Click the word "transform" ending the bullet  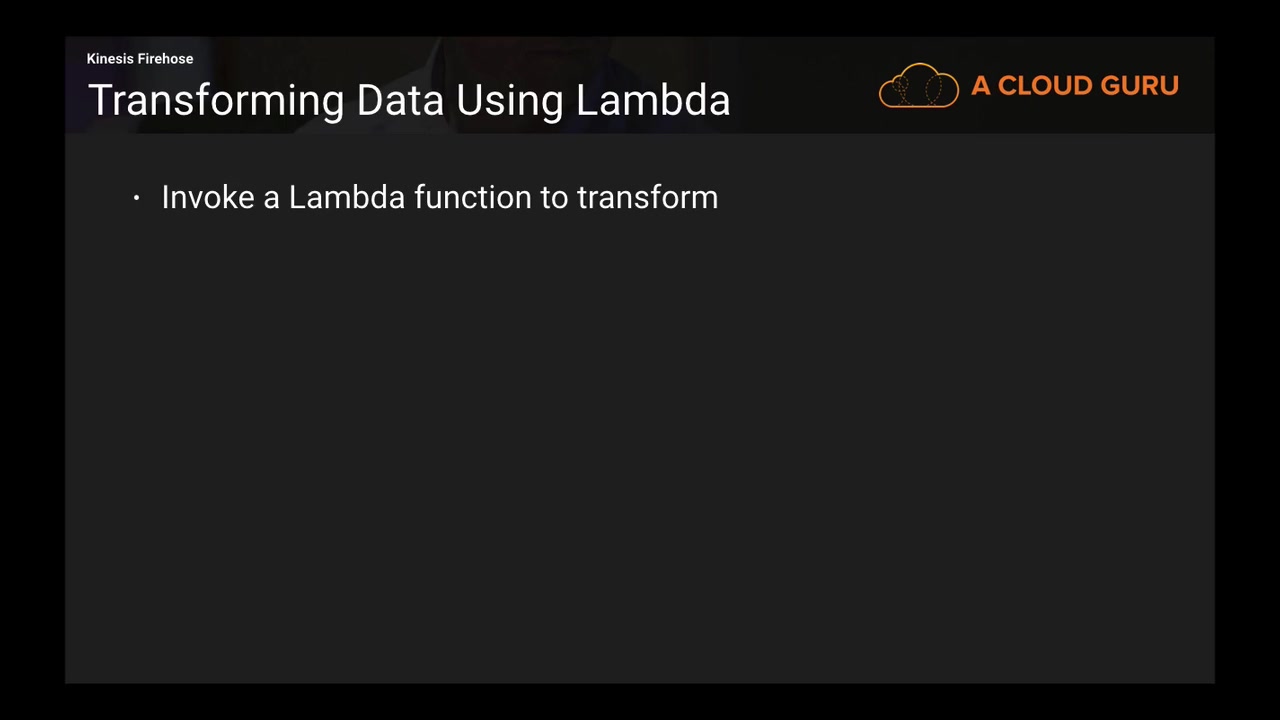647,197
